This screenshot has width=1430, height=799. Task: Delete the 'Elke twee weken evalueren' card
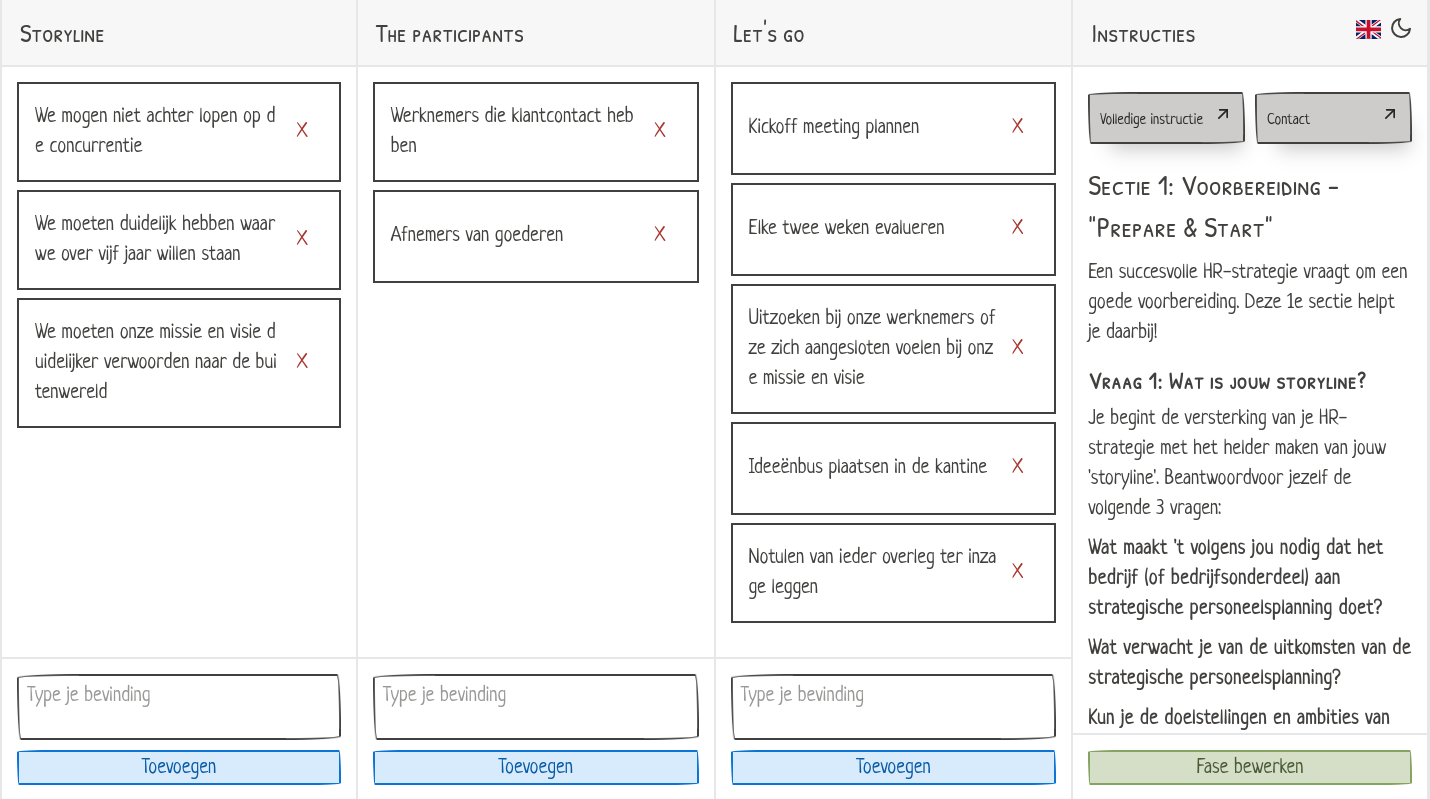pyautogui.click(x=1018, y=227)
